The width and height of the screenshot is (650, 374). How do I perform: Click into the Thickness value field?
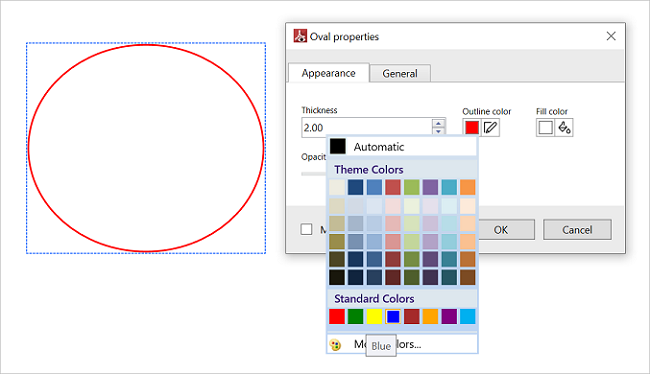367,127
